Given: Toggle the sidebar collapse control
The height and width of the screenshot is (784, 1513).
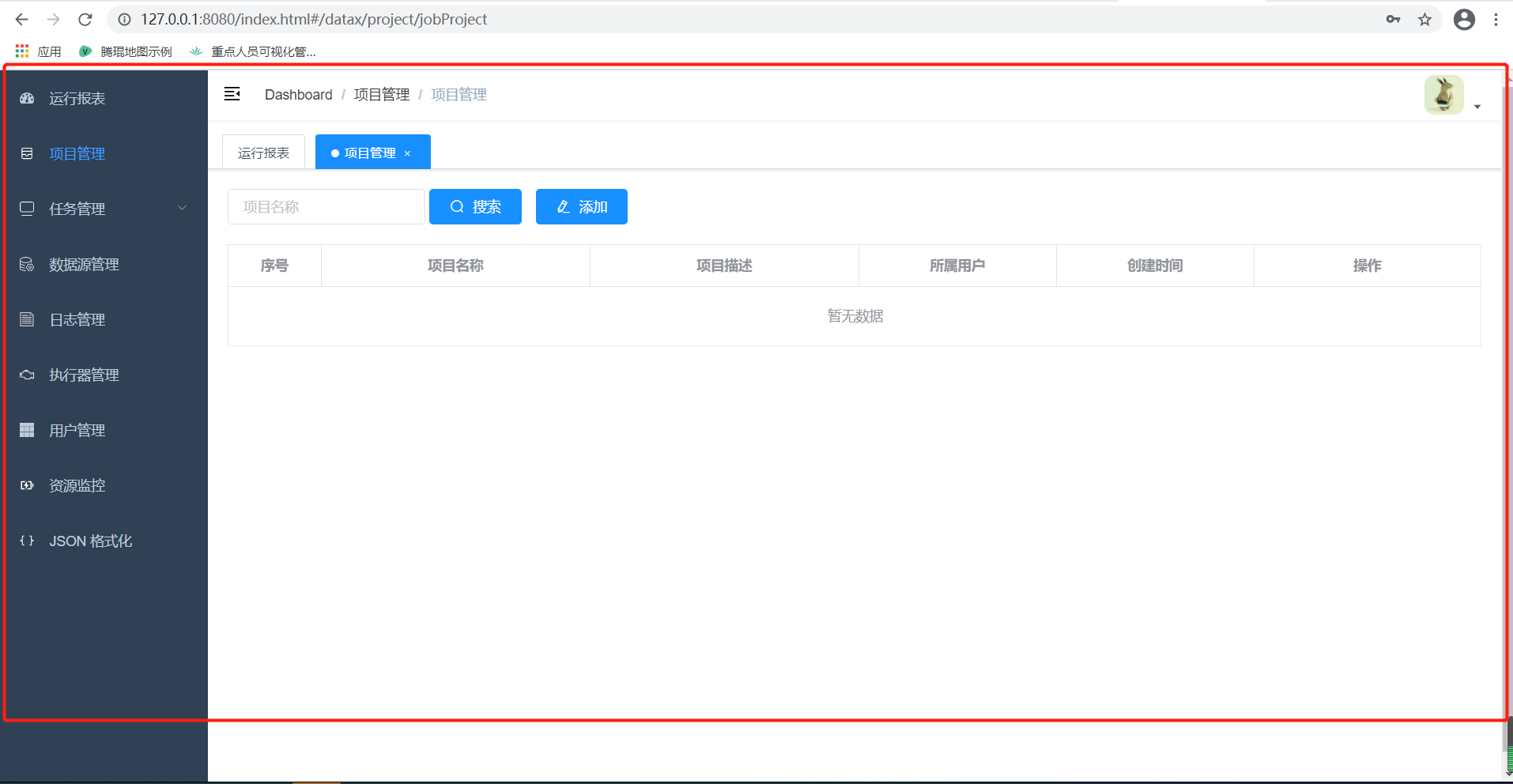Looking at the screenshot, I should click(232, 93).
